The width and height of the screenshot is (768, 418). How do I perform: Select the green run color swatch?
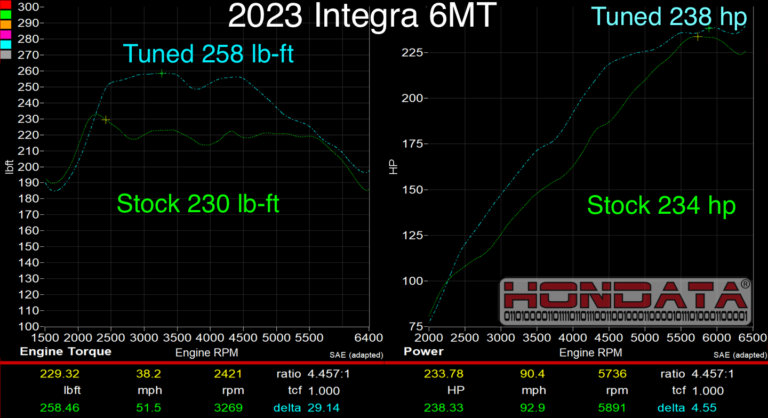[x=5, y=15]
